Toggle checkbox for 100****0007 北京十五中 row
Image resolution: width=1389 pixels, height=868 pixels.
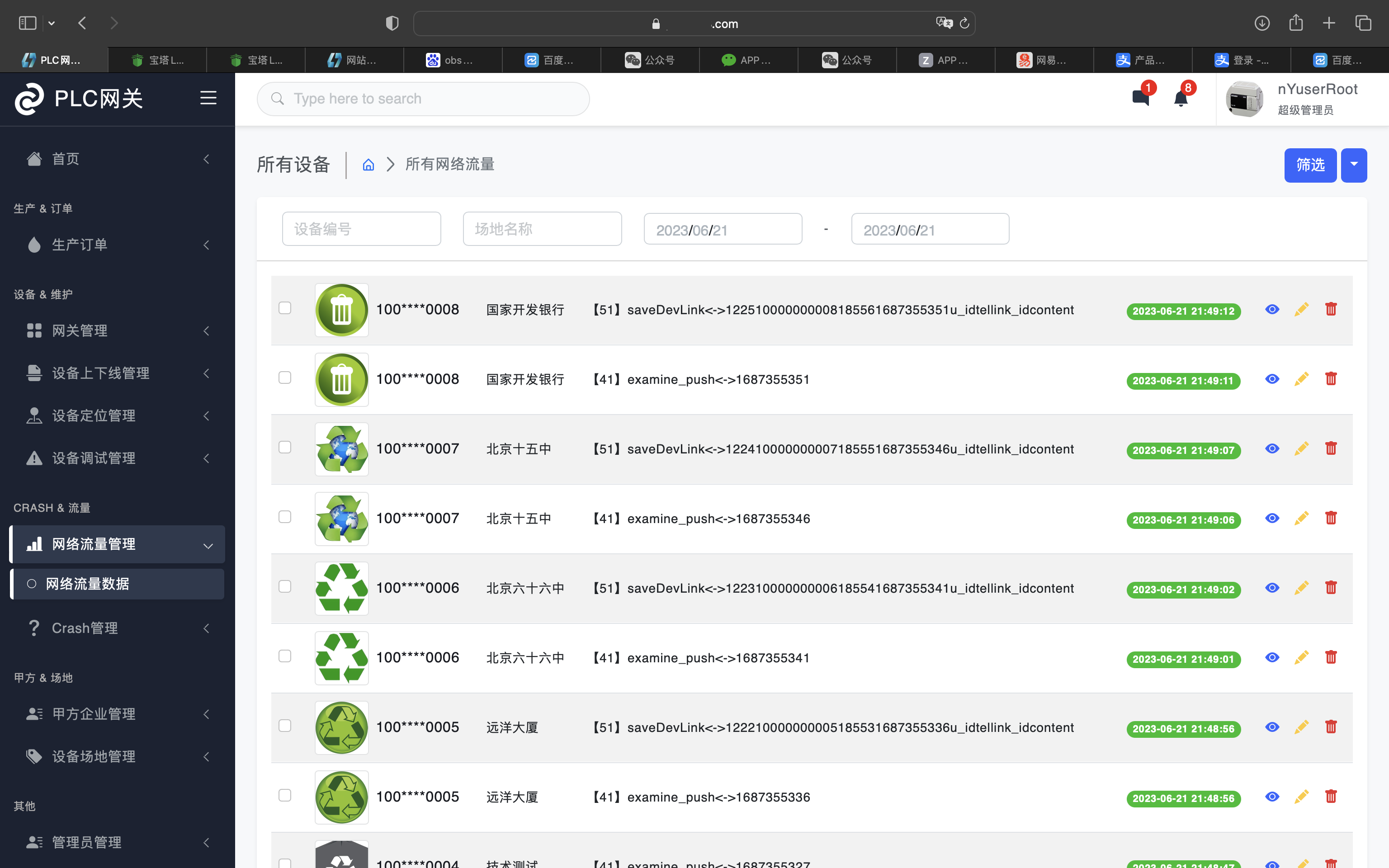tap(285, 447)
